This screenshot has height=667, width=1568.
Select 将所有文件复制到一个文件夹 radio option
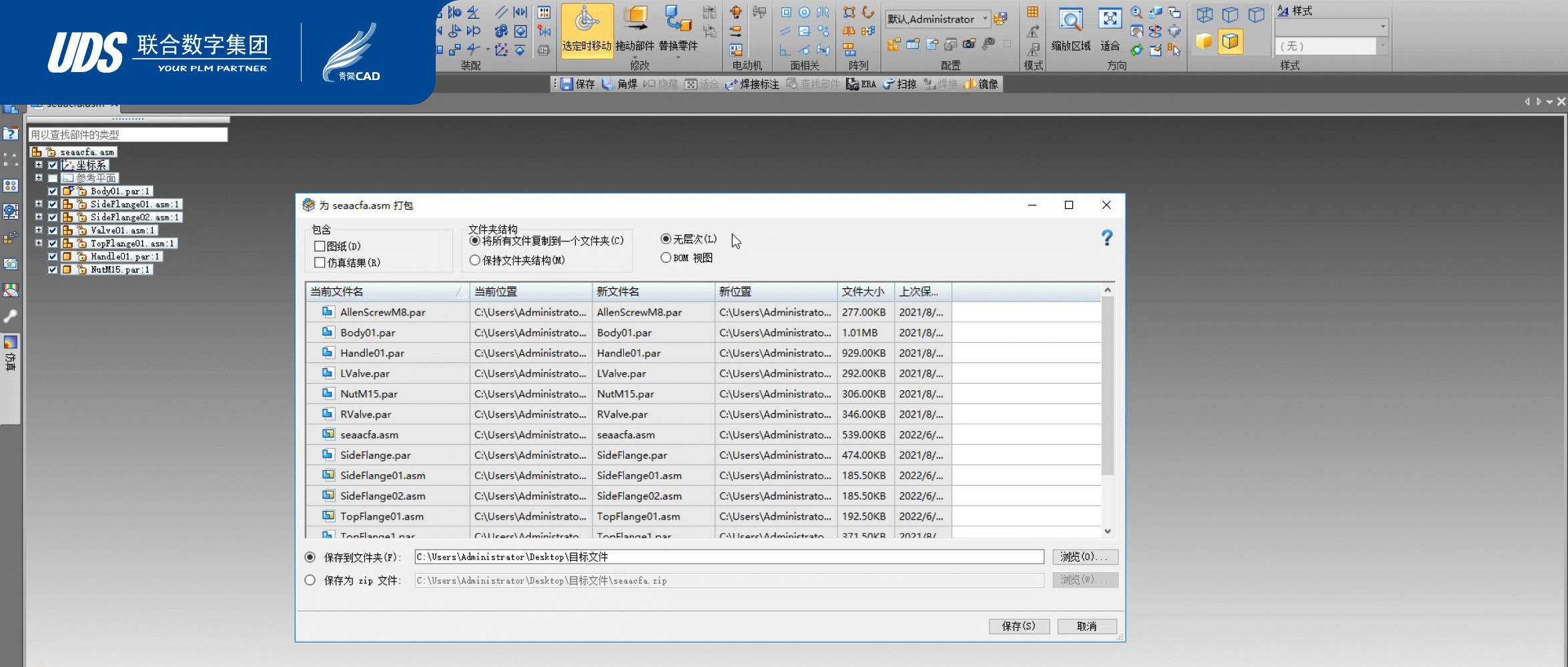[x=474, y=240]
